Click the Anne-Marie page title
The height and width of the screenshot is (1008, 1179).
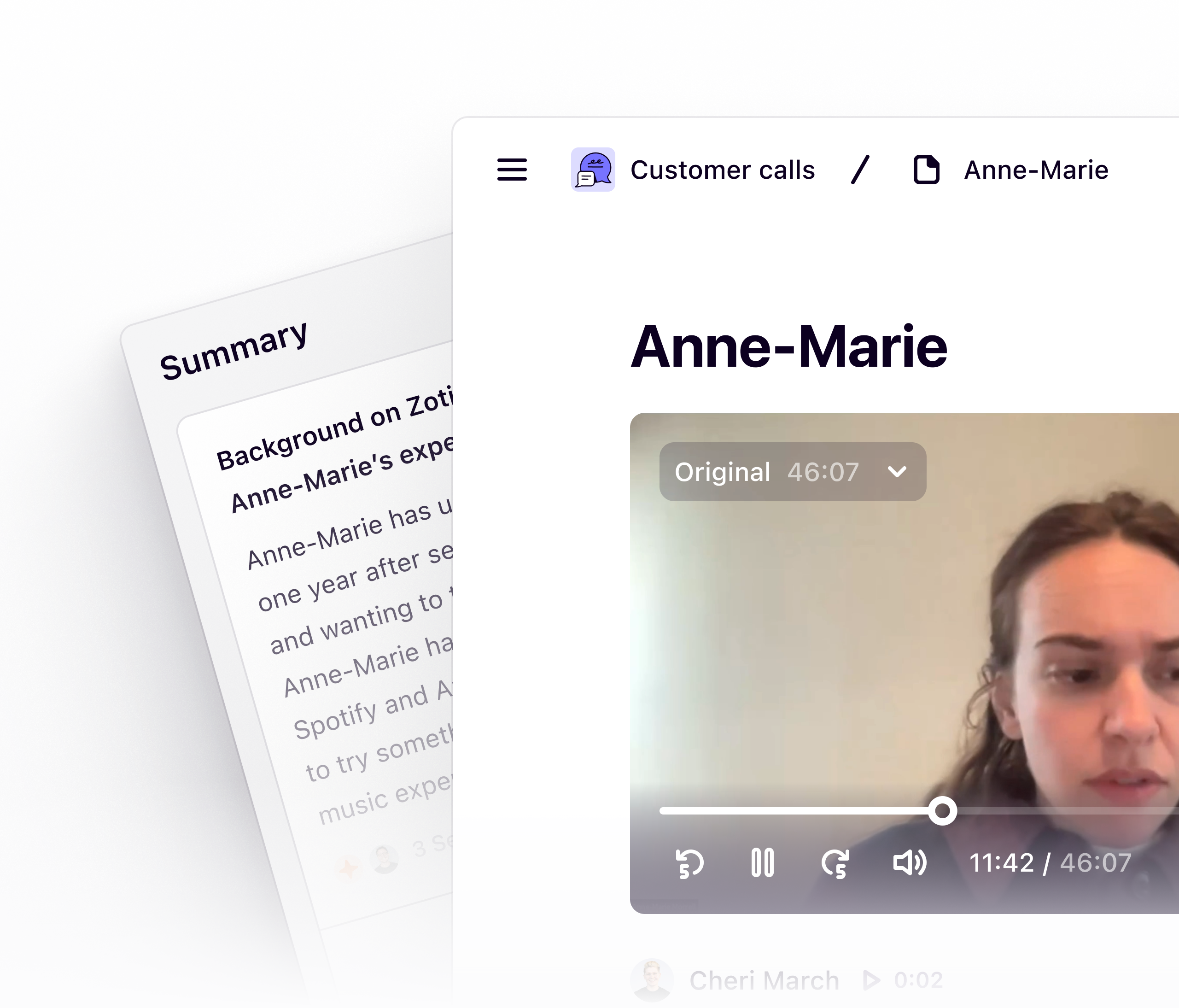click(788, 346)
